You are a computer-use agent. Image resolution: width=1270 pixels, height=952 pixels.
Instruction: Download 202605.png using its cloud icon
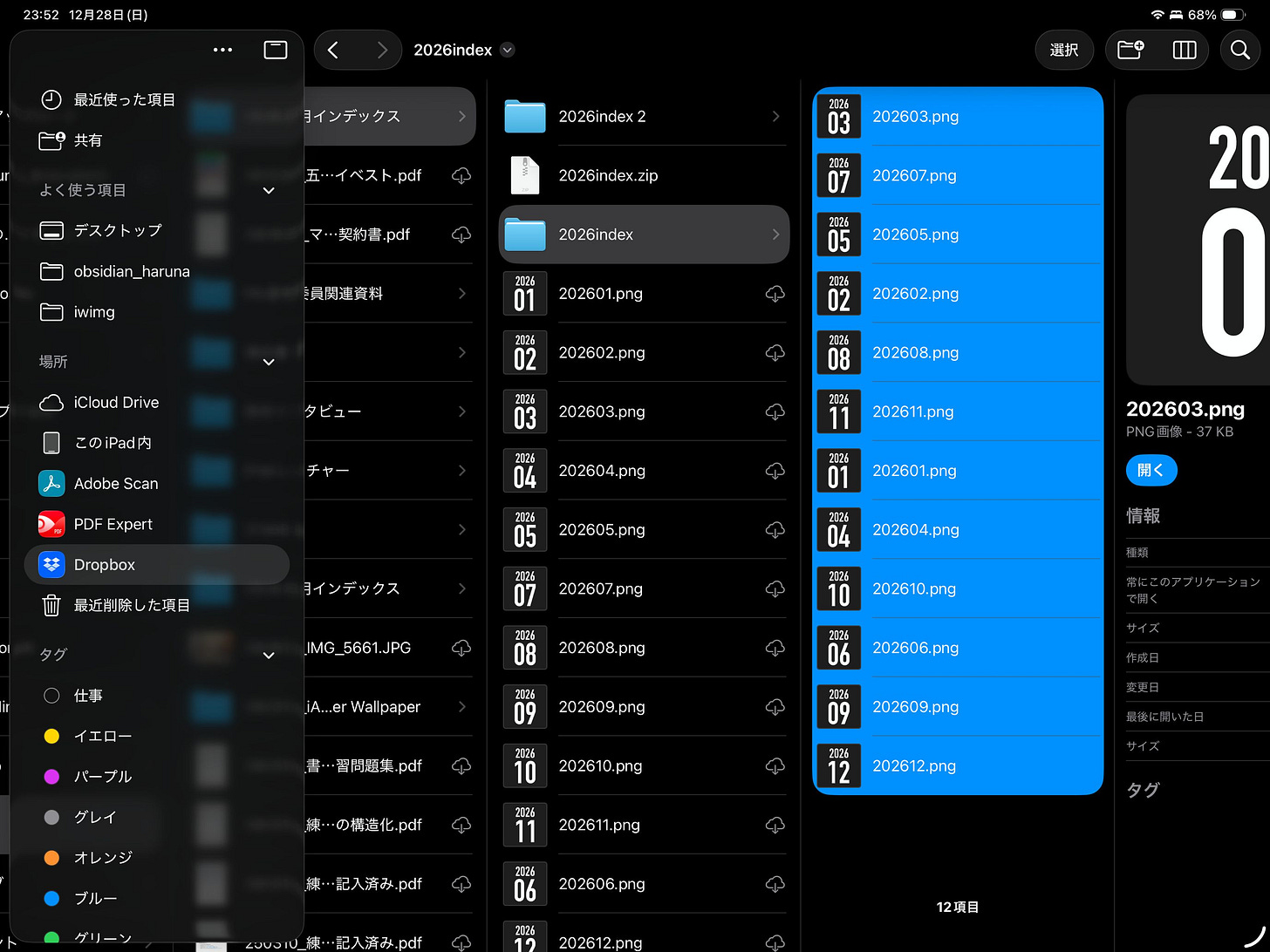(775, 530)
